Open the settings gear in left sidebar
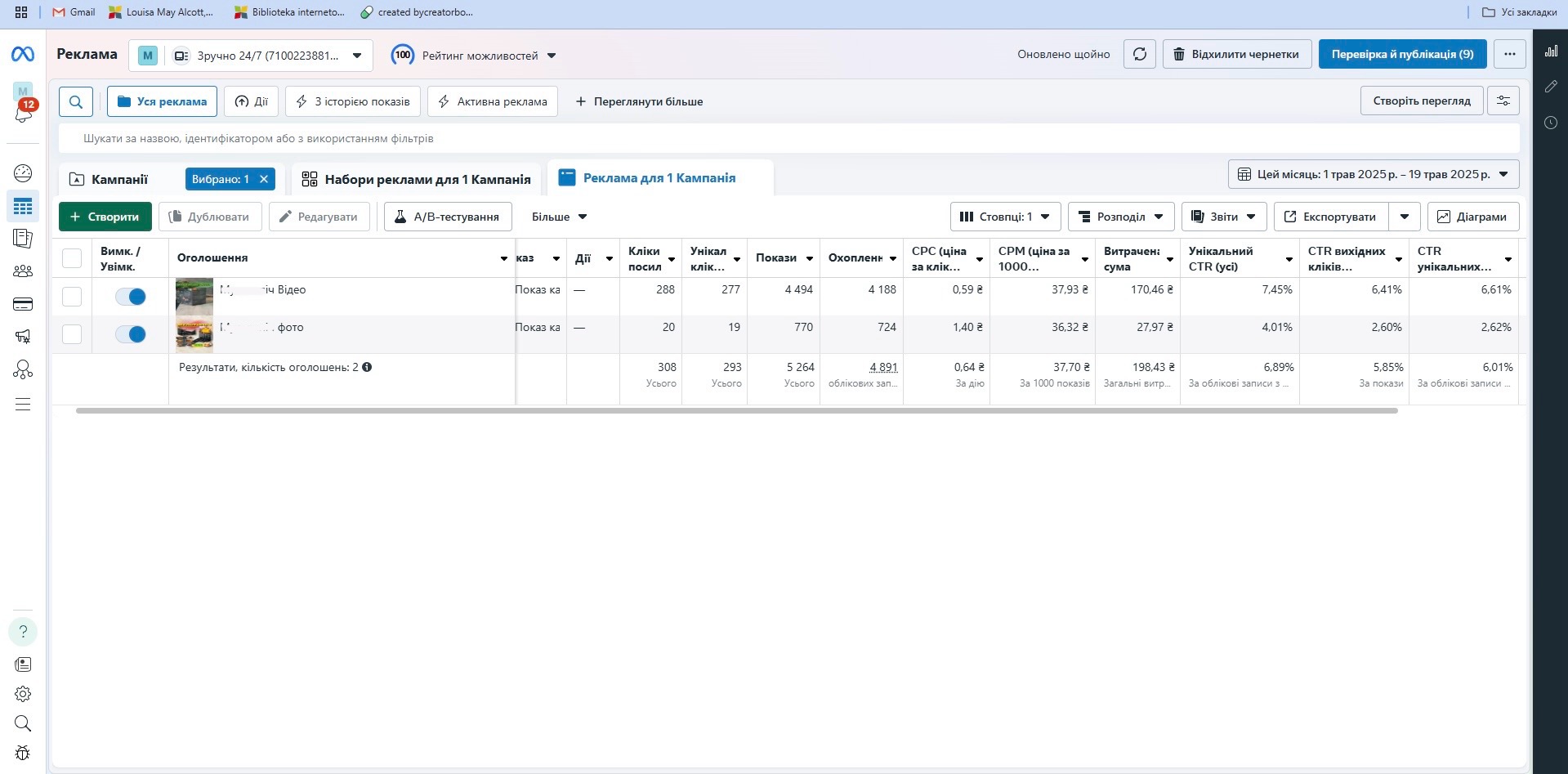This screenshot has height=774, width=1568. point(23,694)
